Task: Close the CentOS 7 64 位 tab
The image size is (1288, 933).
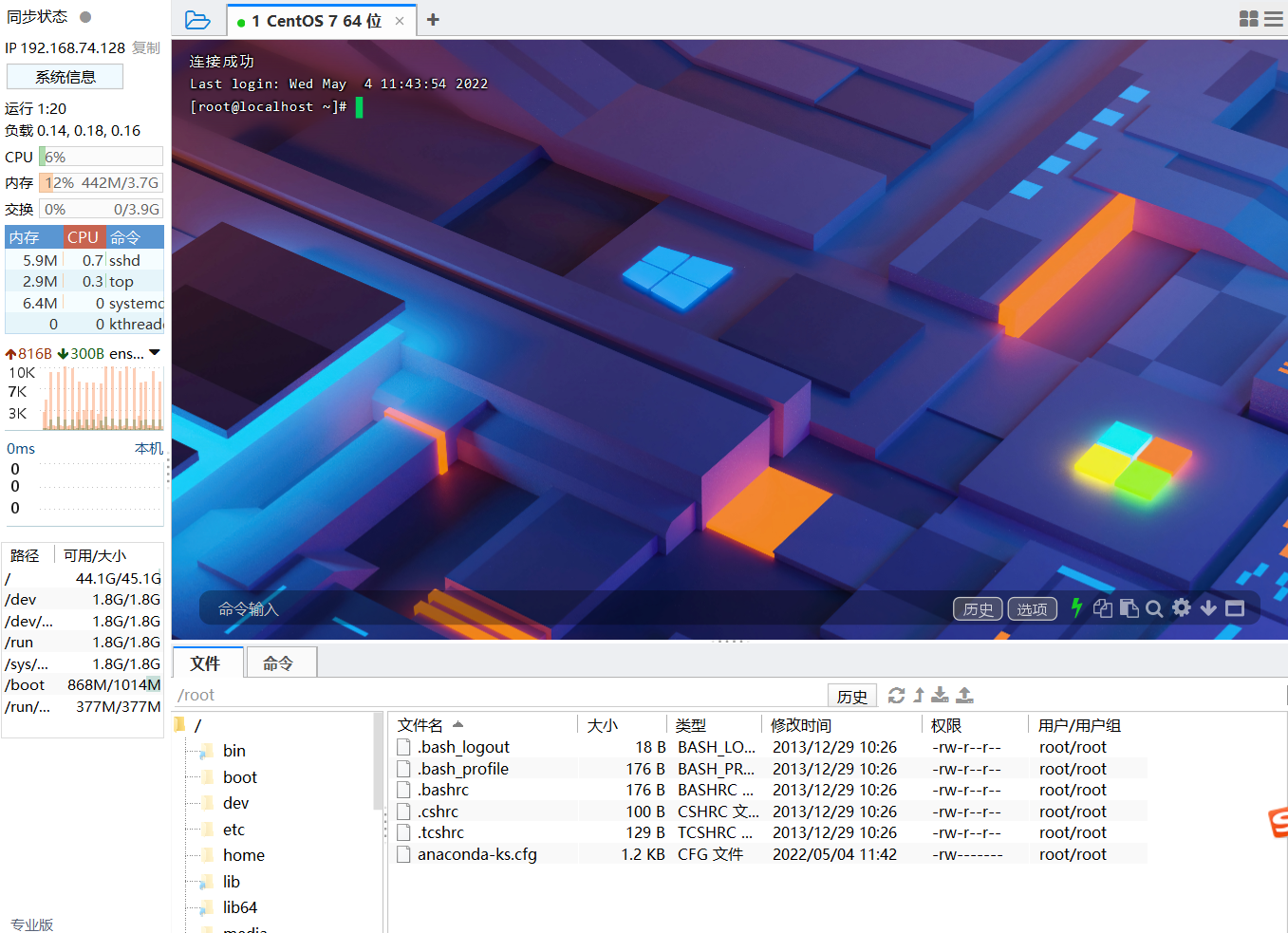Action: [400, 21]
